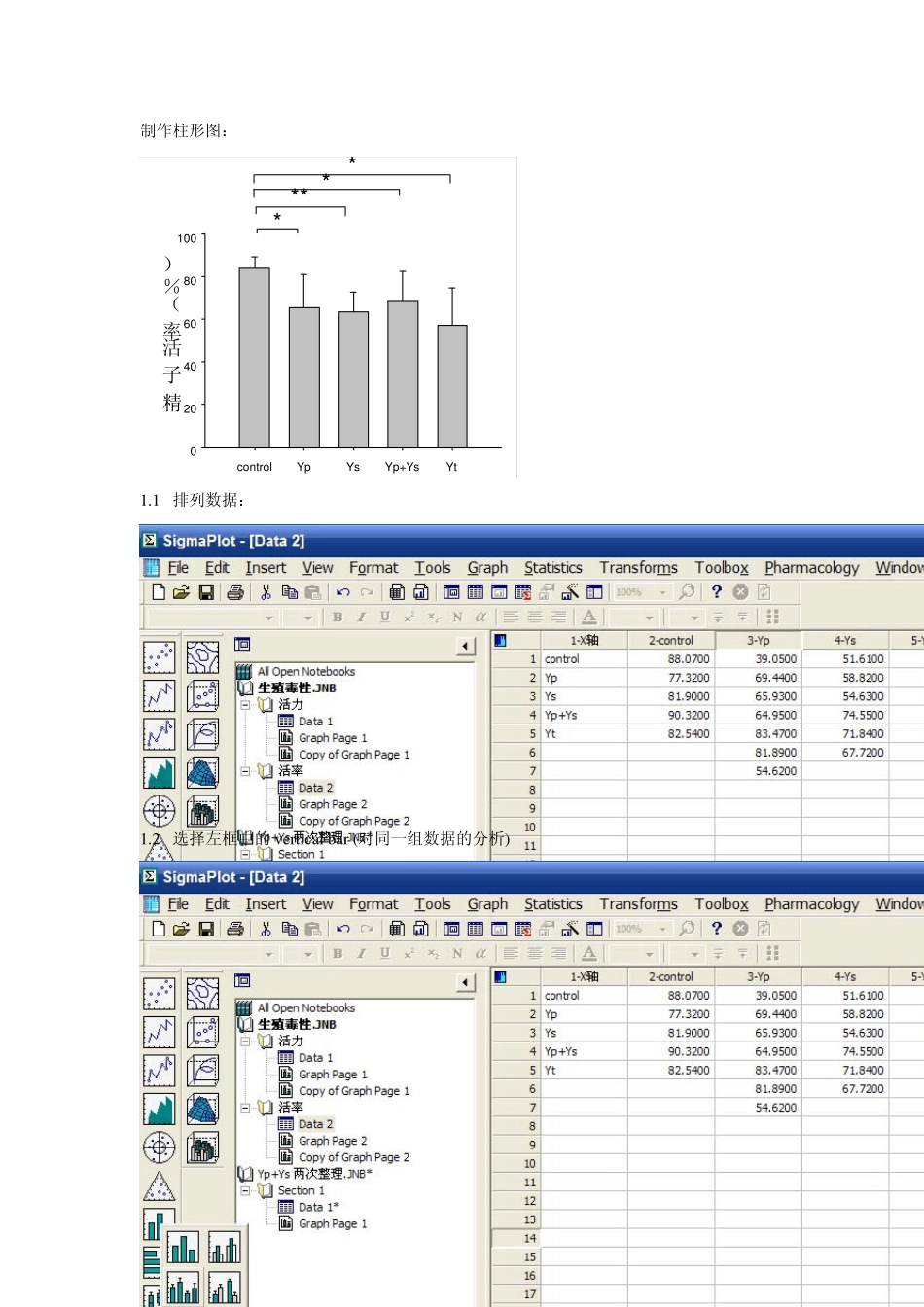Open the Statistics menu in upper window
924x1307 pixels.
(x=552, y=568)
